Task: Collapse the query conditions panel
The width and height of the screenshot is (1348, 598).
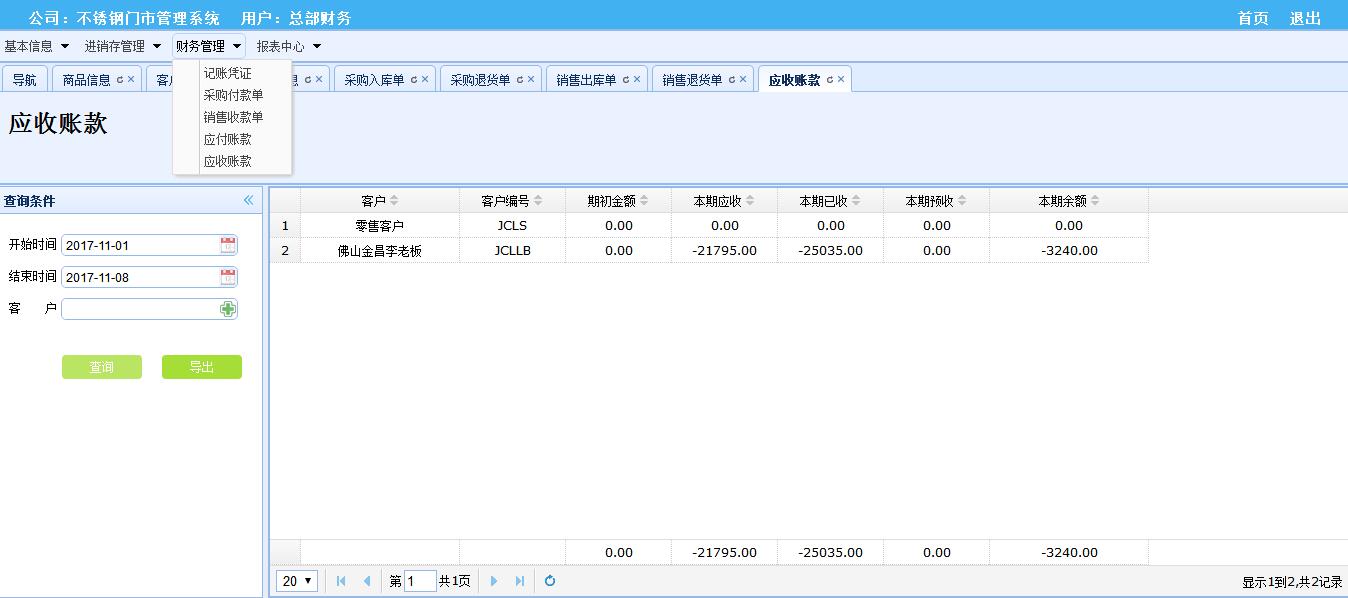Action: coord(248,201)
